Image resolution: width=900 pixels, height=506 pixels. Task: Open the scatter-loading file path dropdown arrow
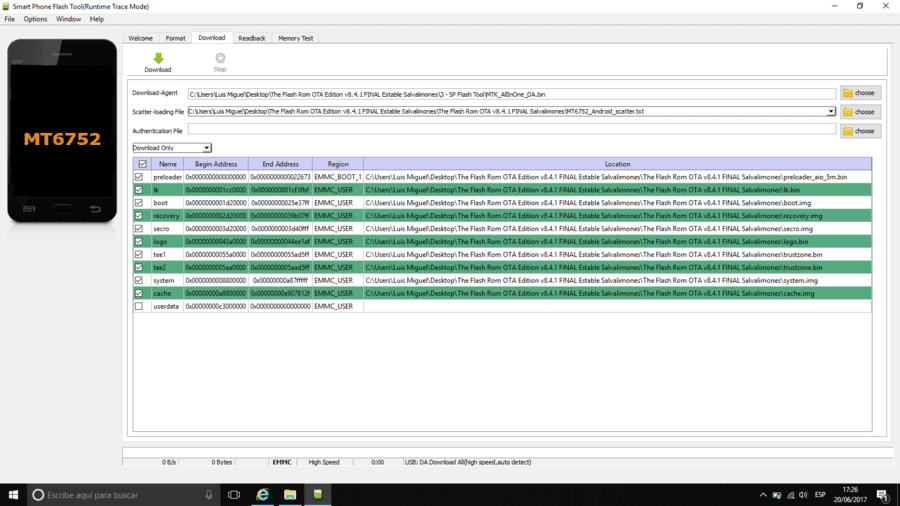tap(831, 112)
